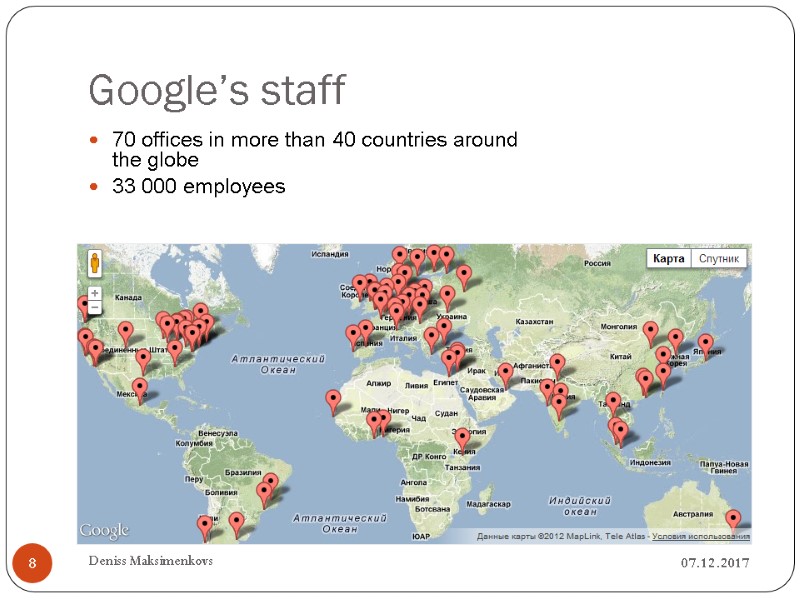
Task: Zoom in with the plus button
Action: pos(94,293)
